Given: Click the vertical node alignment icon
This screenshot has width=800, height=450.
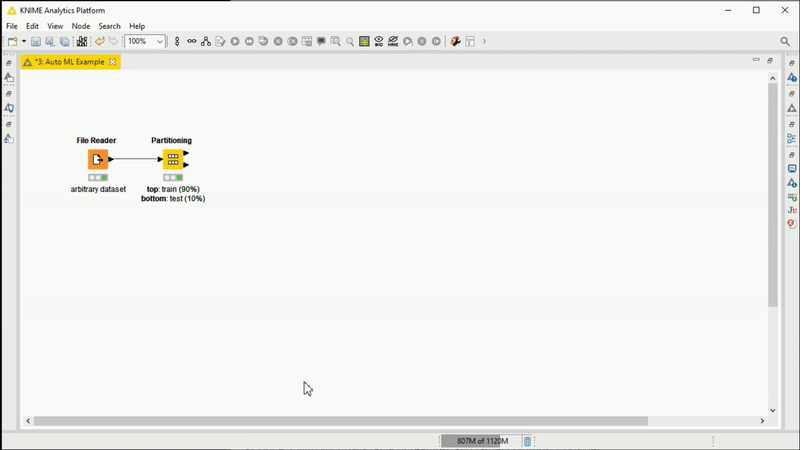Looking at the screenshot, I should (x=177, y=41).
